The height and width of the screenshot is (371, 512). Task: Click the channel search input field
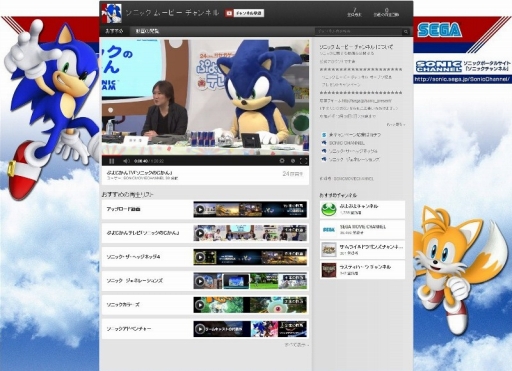(x=358, y=32)
